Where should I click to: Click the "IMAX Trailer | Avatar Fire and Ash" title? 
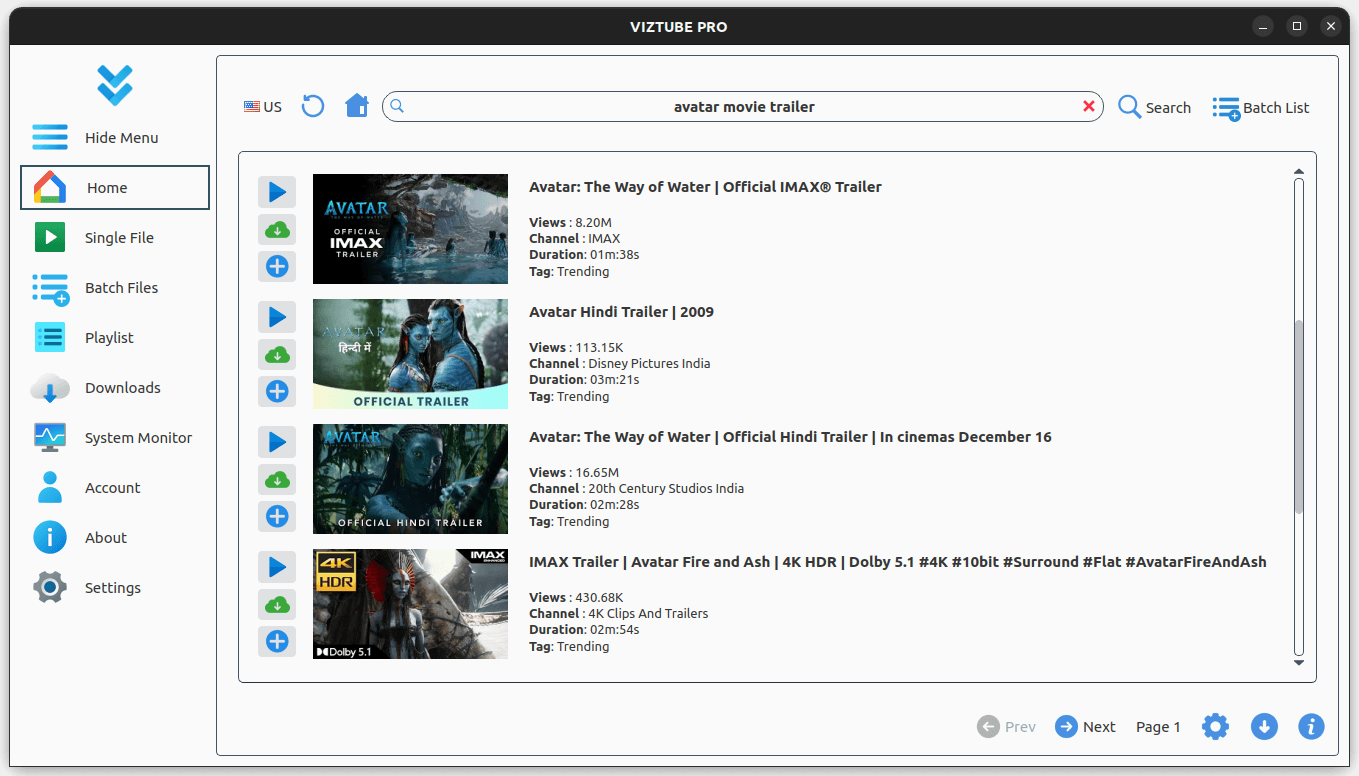pyautogui.click(x=897, y=562)
